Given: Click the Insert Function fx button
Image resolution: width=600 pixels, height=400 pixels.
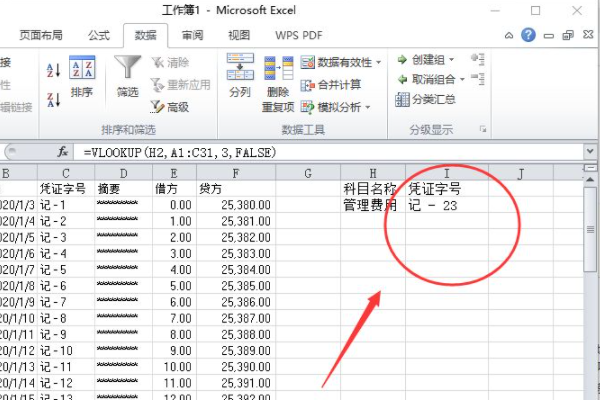Looking at the screenshot, I should (x=62, y=152).
